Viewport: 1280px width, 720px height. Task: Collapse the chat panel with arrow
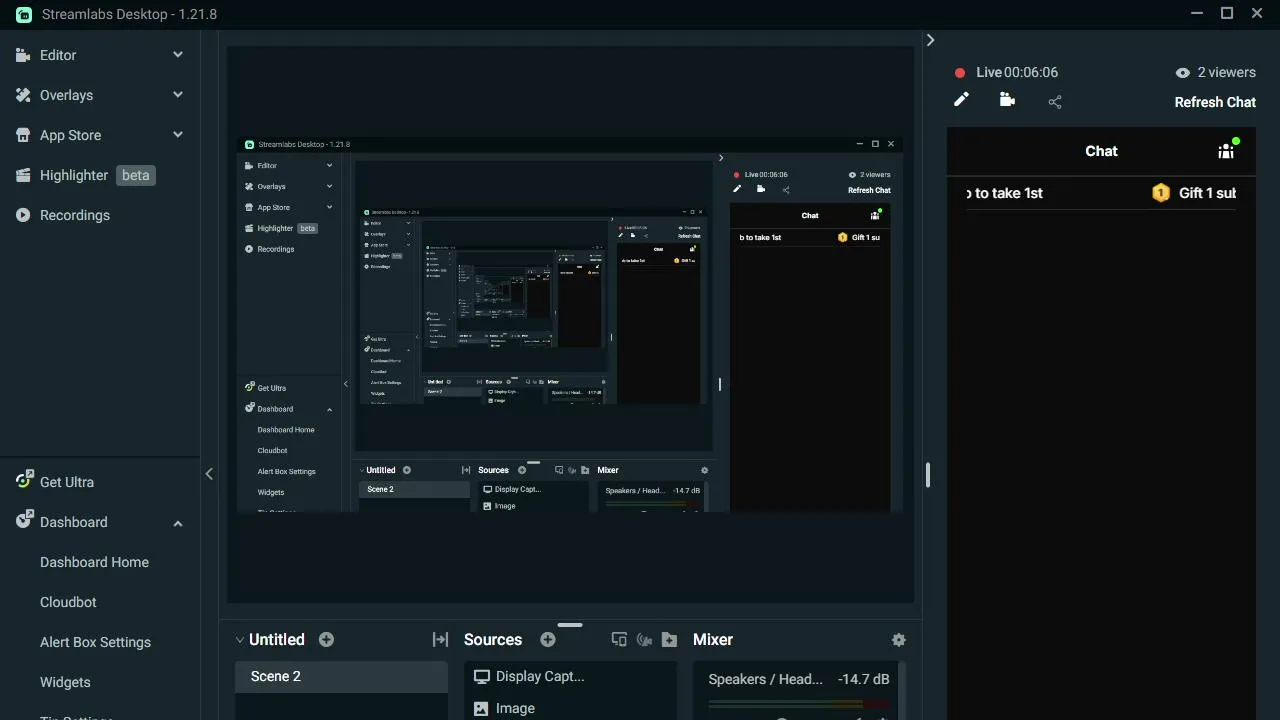930,40
